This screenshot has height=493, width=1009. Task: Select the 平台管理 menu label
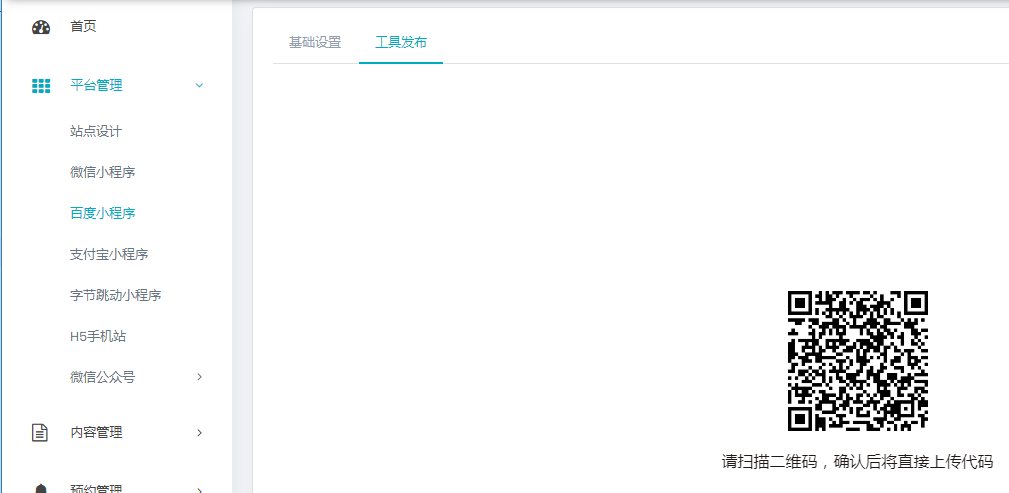click(96, 86)
